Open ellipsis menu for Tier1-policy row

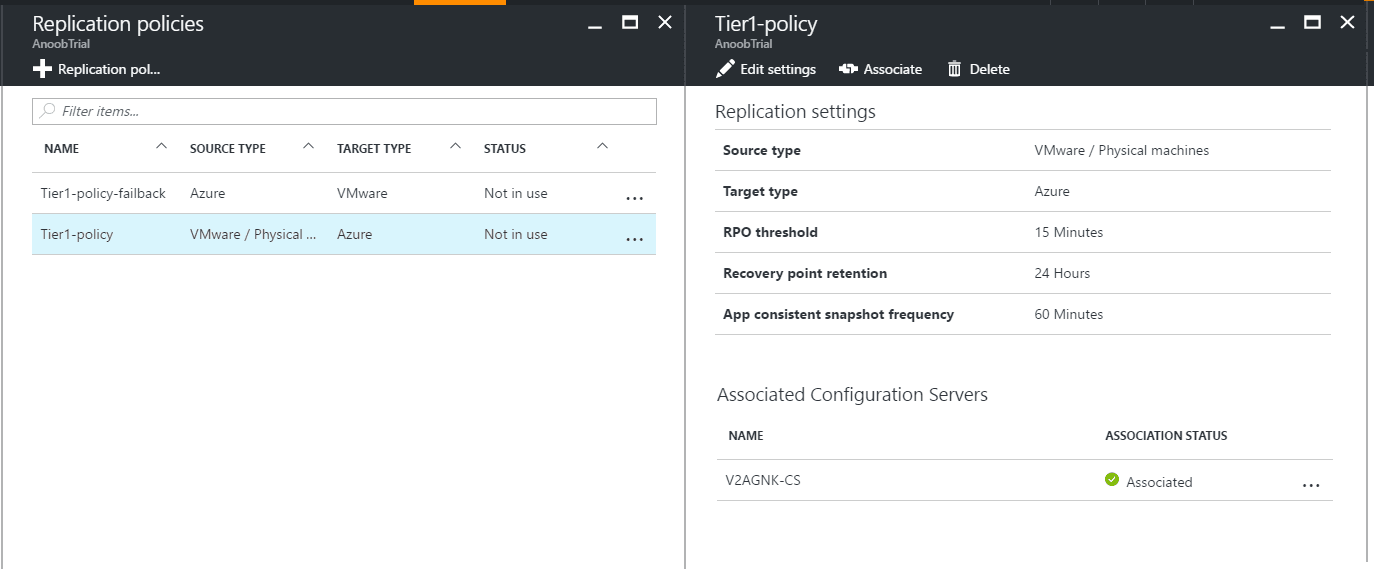[x=634, y=237]
